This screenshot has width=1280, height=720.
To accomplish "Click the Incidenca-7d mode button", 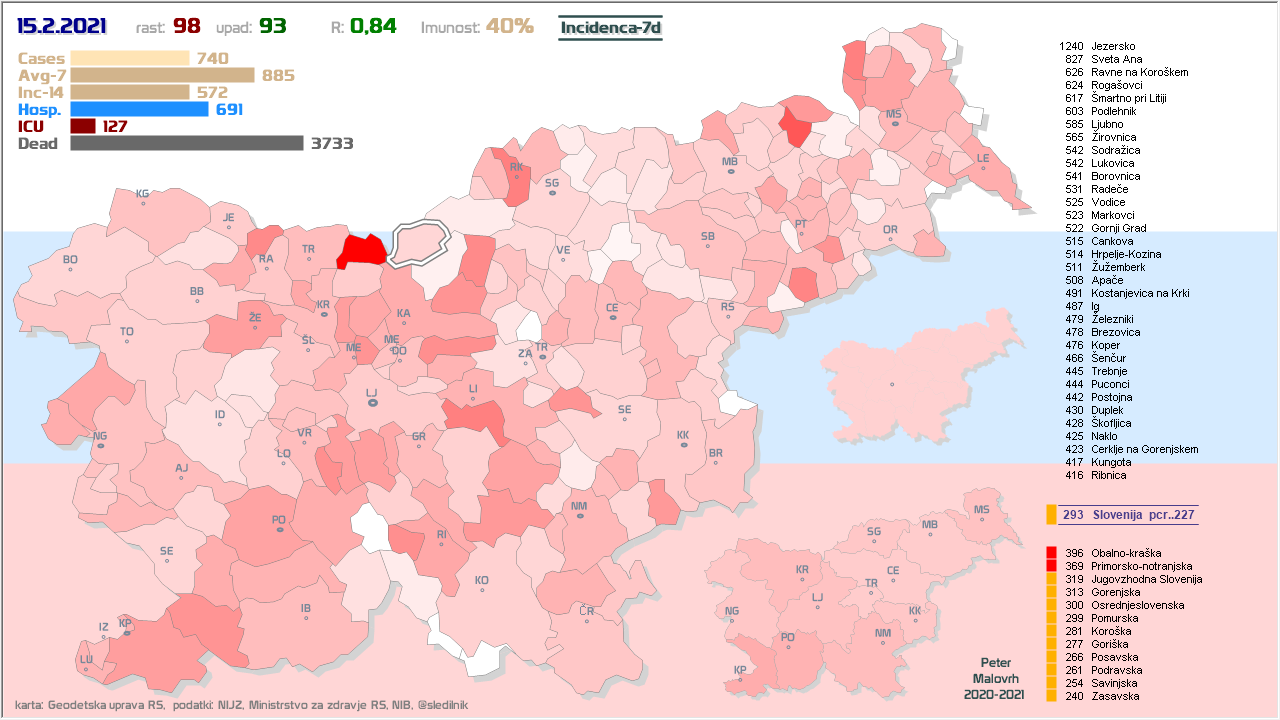I will (x=610, y=28).
